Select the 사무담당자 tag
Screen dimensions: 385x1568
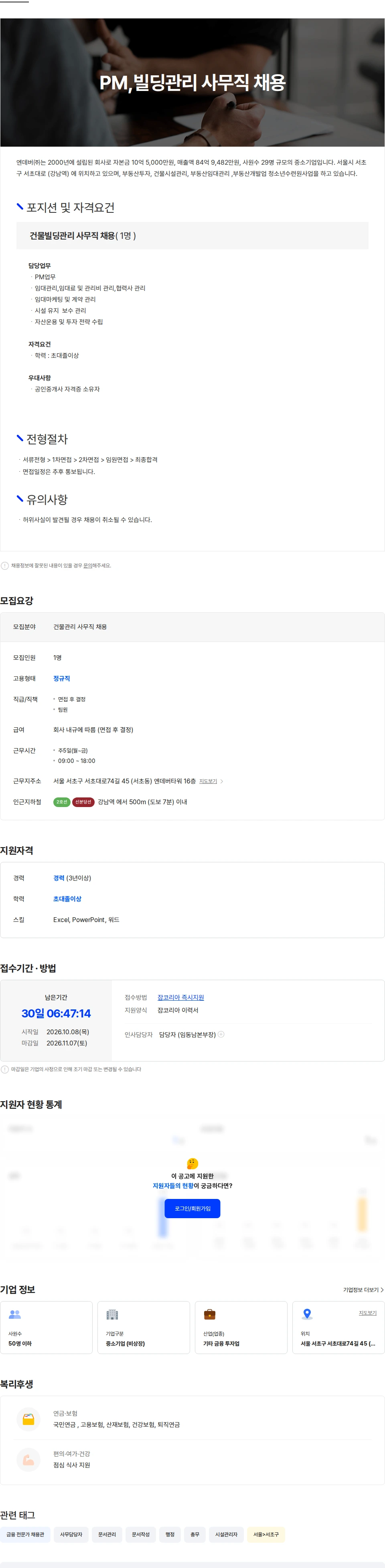pyautogui.click(x=71, y=1534)
